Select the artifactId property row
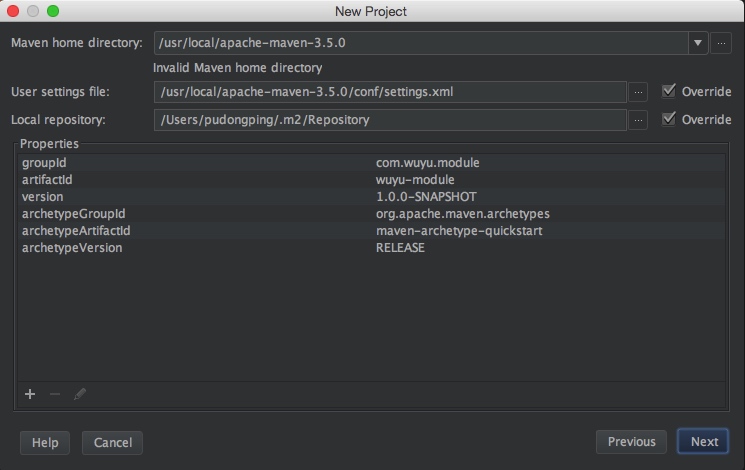Viewport: 745px width, 470px height. click(372, 180)
